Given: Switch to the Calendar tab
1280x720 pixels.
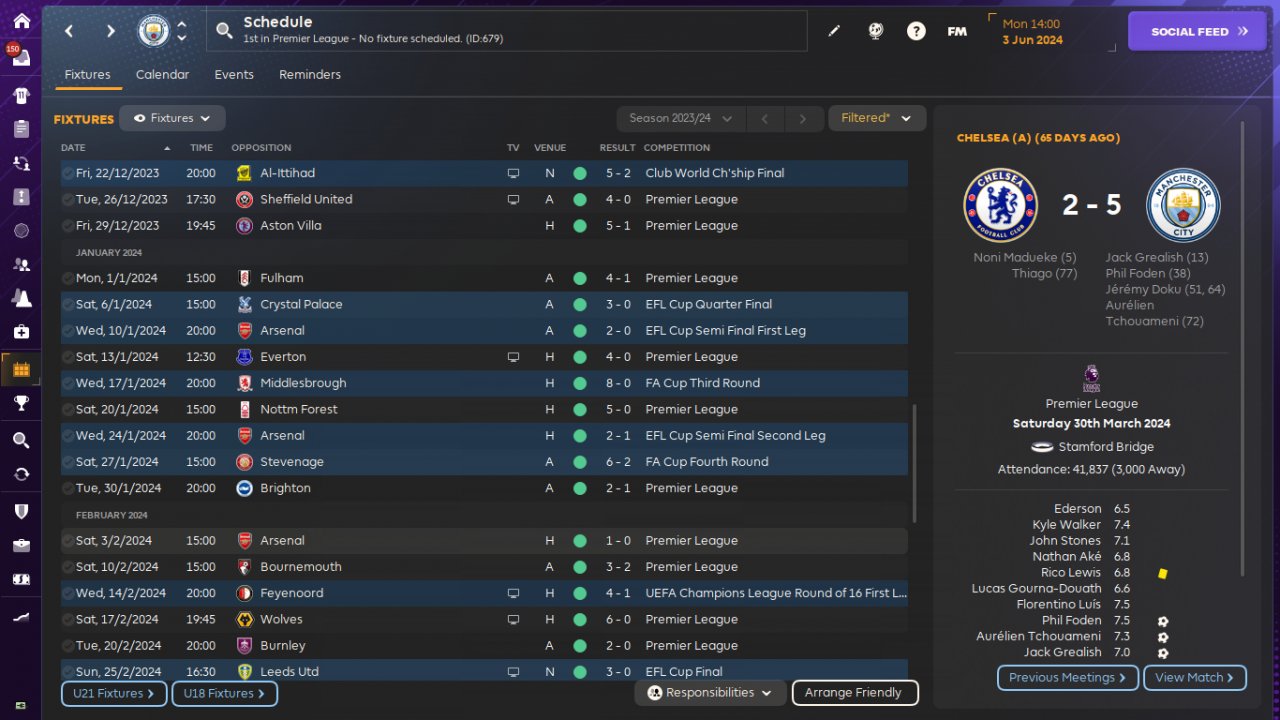Looking at the screenshot, I should [162, 75].
